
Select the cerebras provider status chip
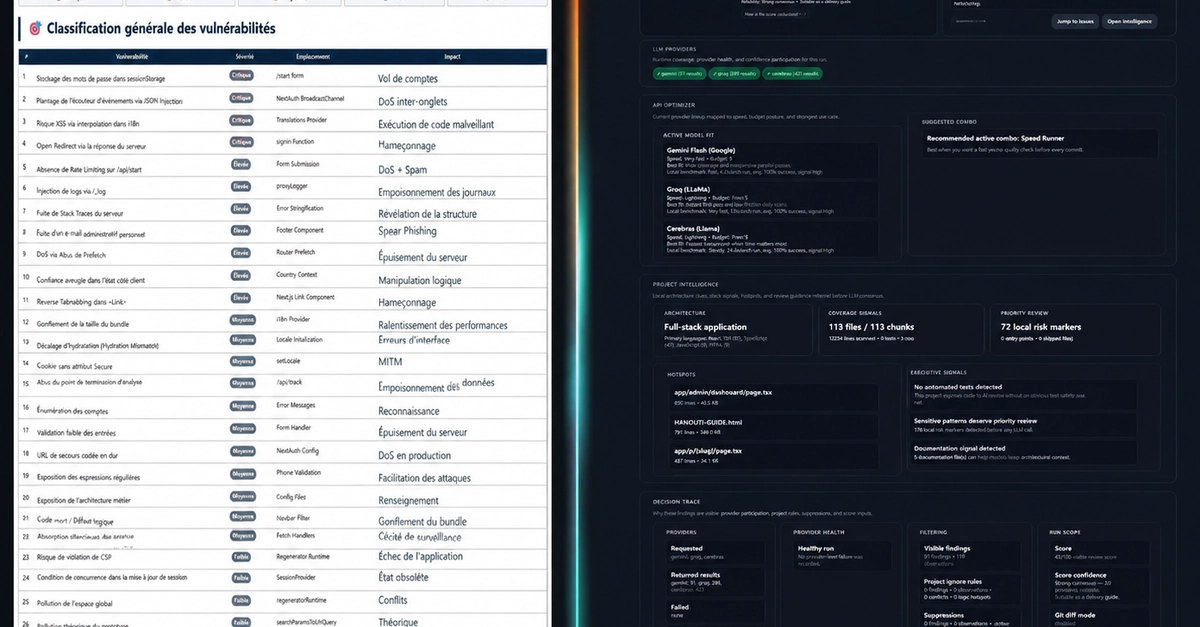[793, 73]
